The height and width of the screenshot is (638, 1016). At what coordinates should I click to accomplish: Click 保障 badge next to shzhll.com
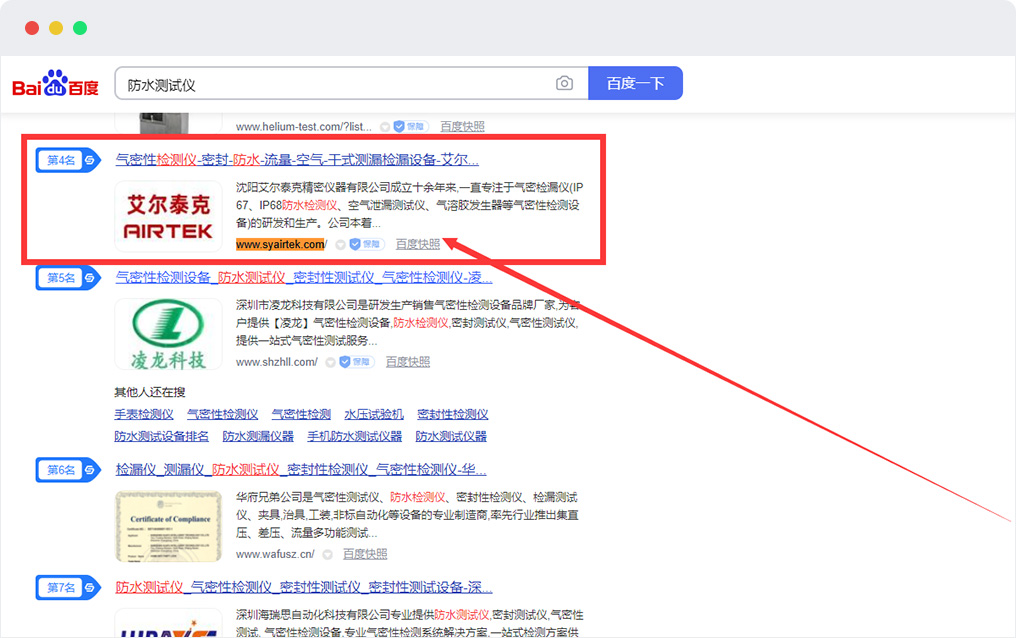(x=356, y=362)
